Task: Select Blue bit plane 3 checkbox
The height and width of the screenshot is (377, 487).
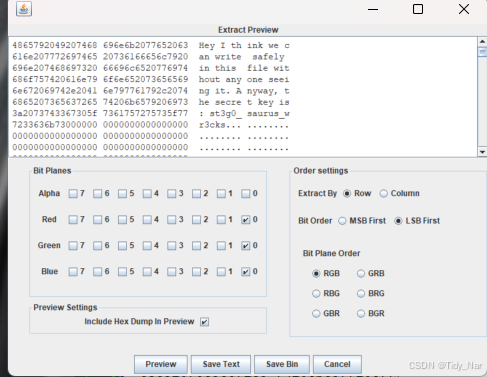Action: (171, 272)
